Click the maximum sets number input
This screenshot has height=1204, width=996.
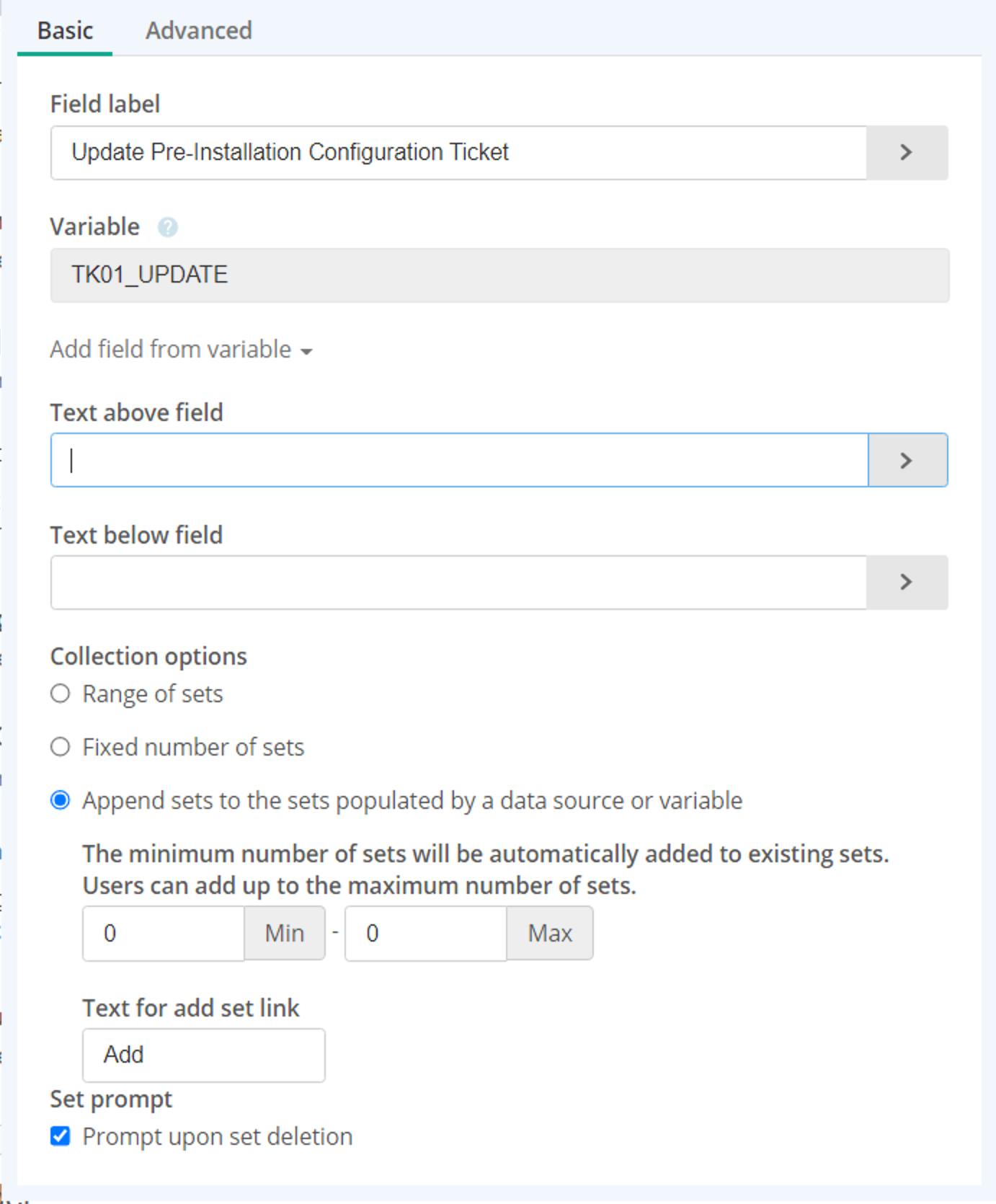[426, 934]
